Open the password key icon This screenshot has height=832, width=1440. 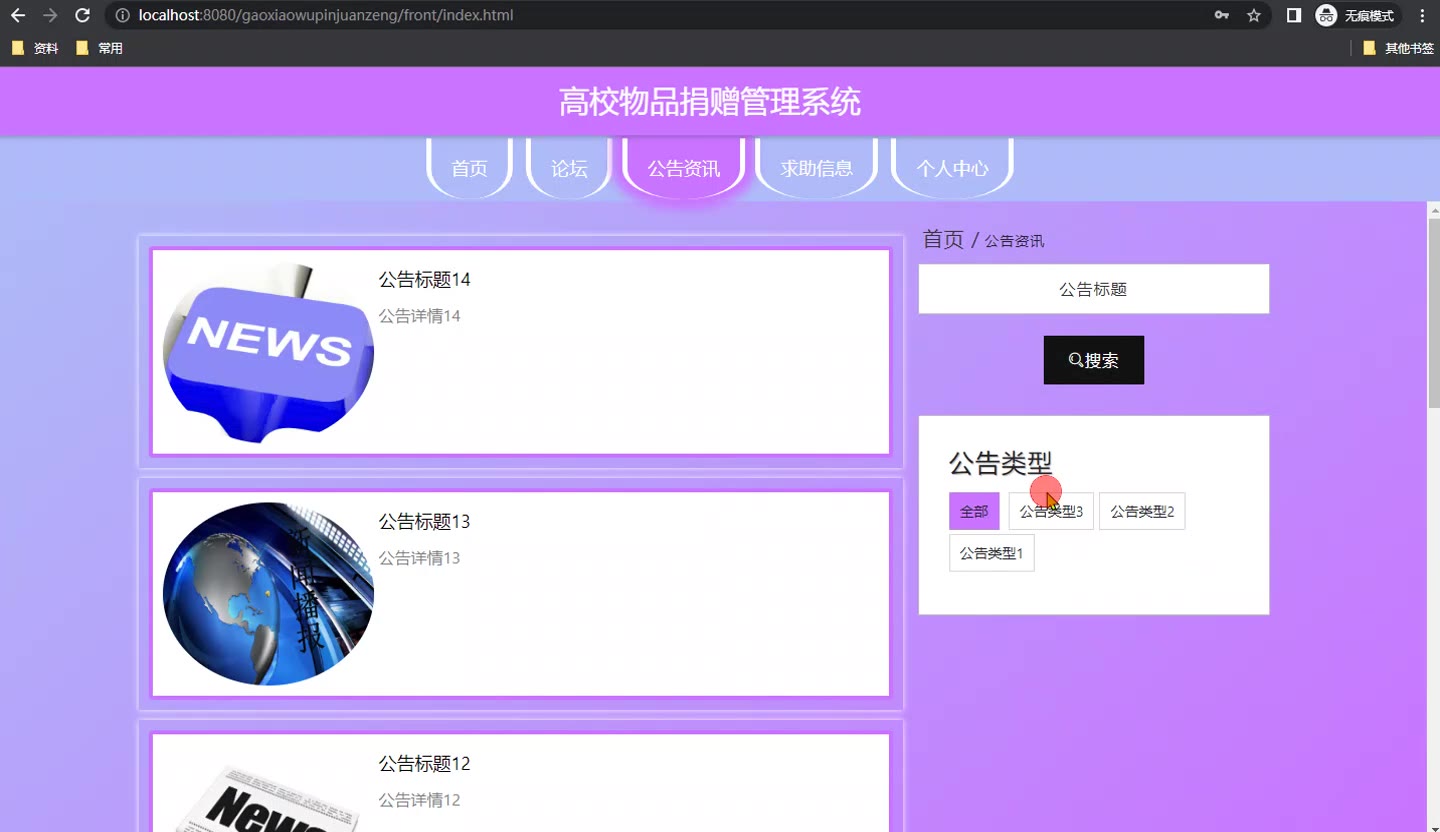click(1221, 15)
